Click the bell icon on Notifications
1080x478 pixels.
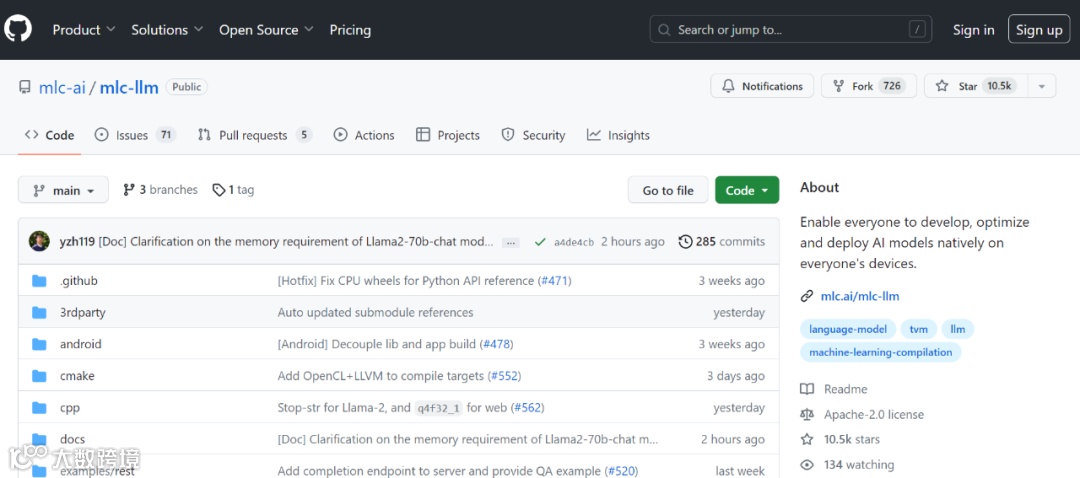[x=728, y=86]
